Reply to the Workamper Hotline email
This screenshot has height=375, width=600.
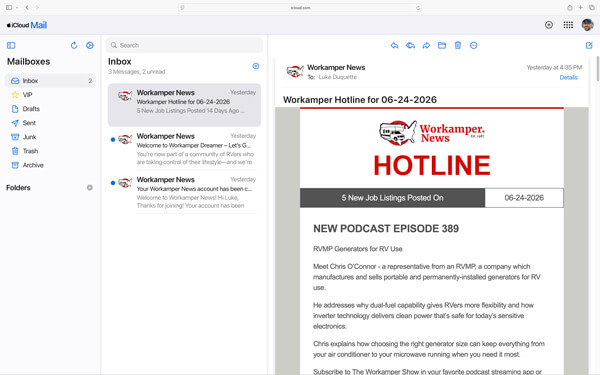395,46
